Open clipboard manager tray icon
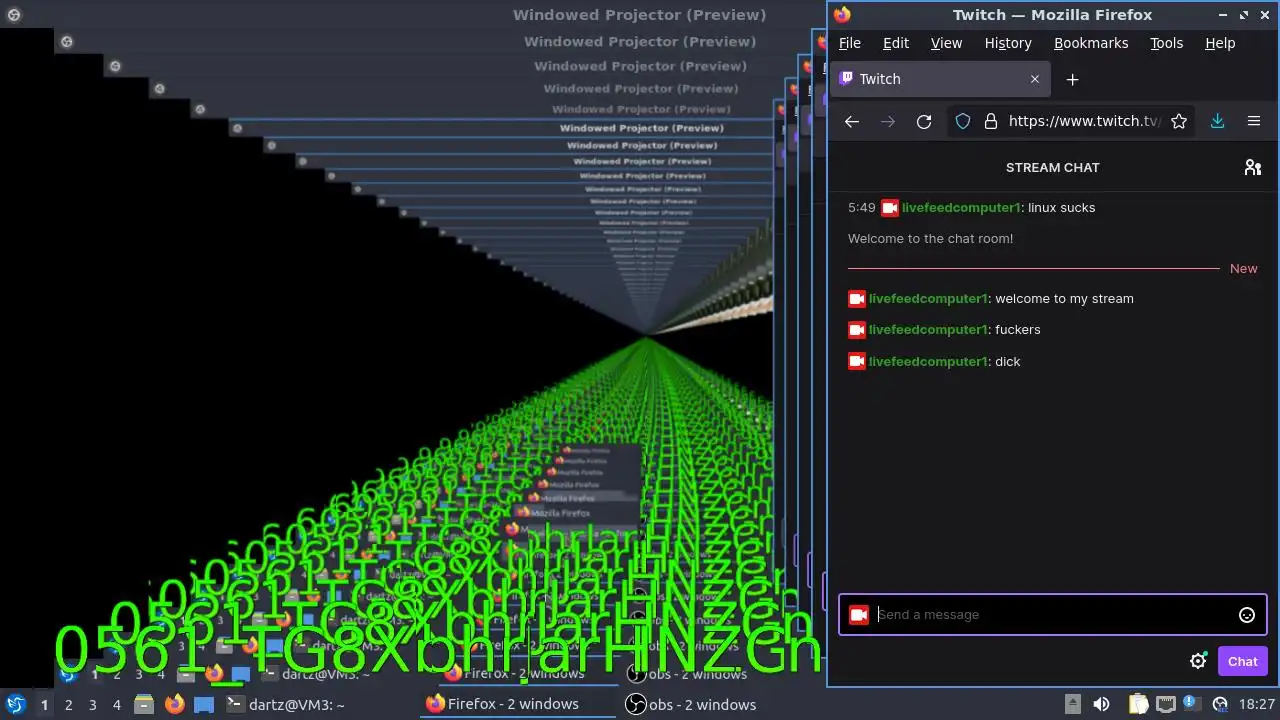The width and height of the screenshot is (1280, 720). coord(1138,705)
